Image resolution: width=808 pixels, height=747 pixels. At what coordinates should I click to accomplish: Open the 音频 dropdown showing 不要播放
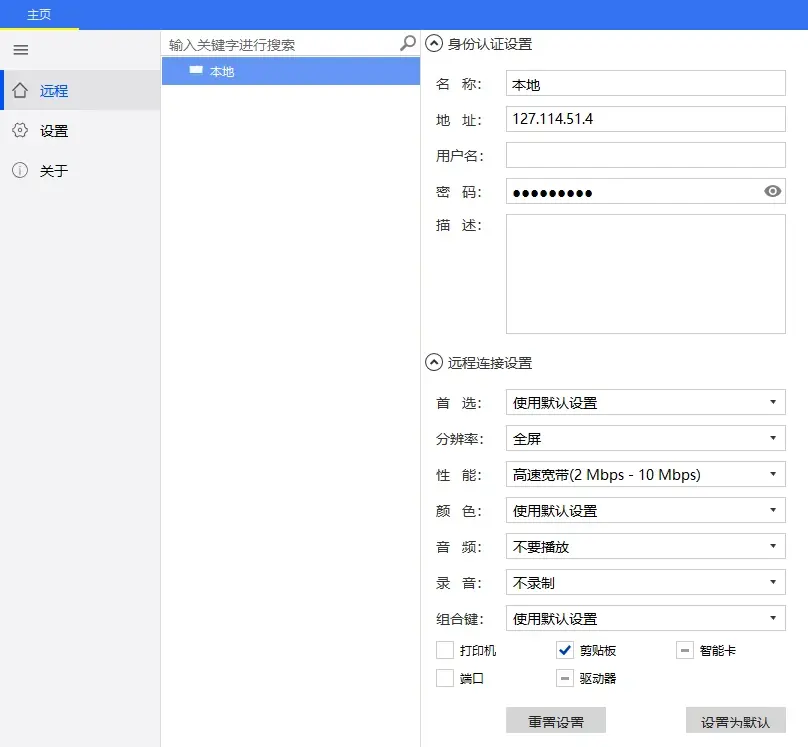click(x=646, y=546)
